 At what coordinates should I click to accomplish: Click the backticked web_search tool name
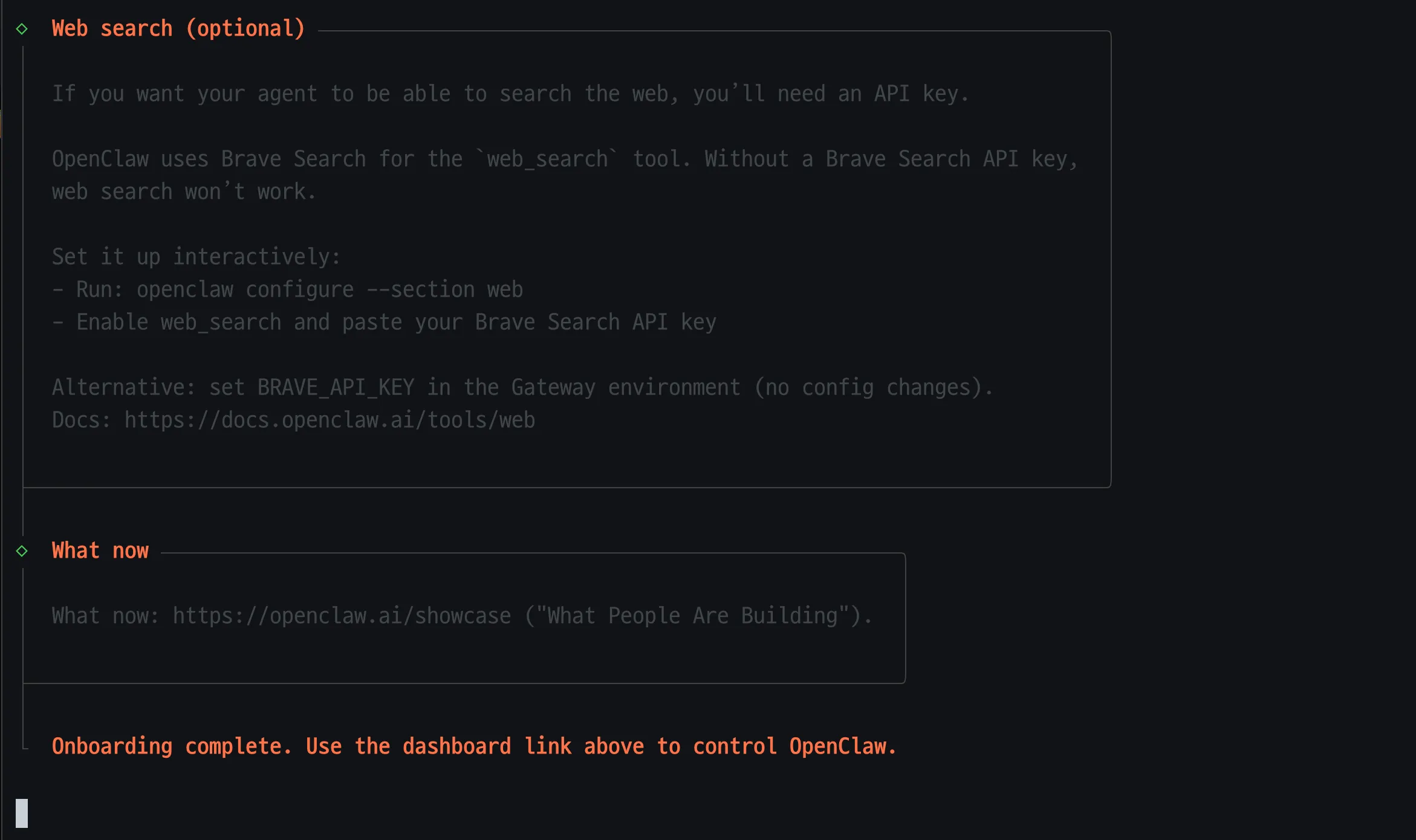coord(547,160)
